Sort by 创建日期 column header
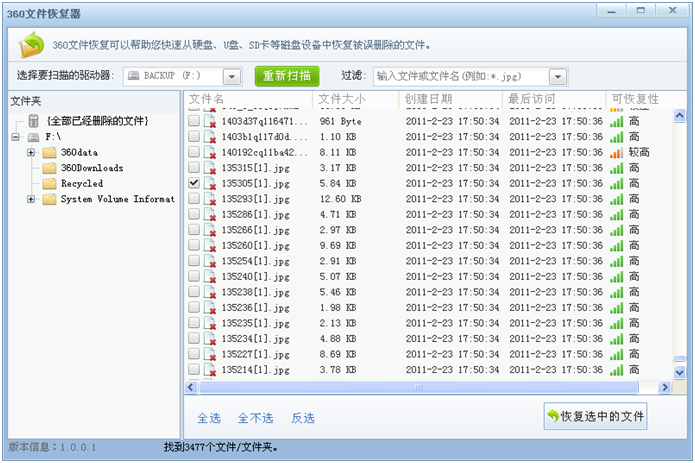The image size is (695, 463). pos(428,99)
